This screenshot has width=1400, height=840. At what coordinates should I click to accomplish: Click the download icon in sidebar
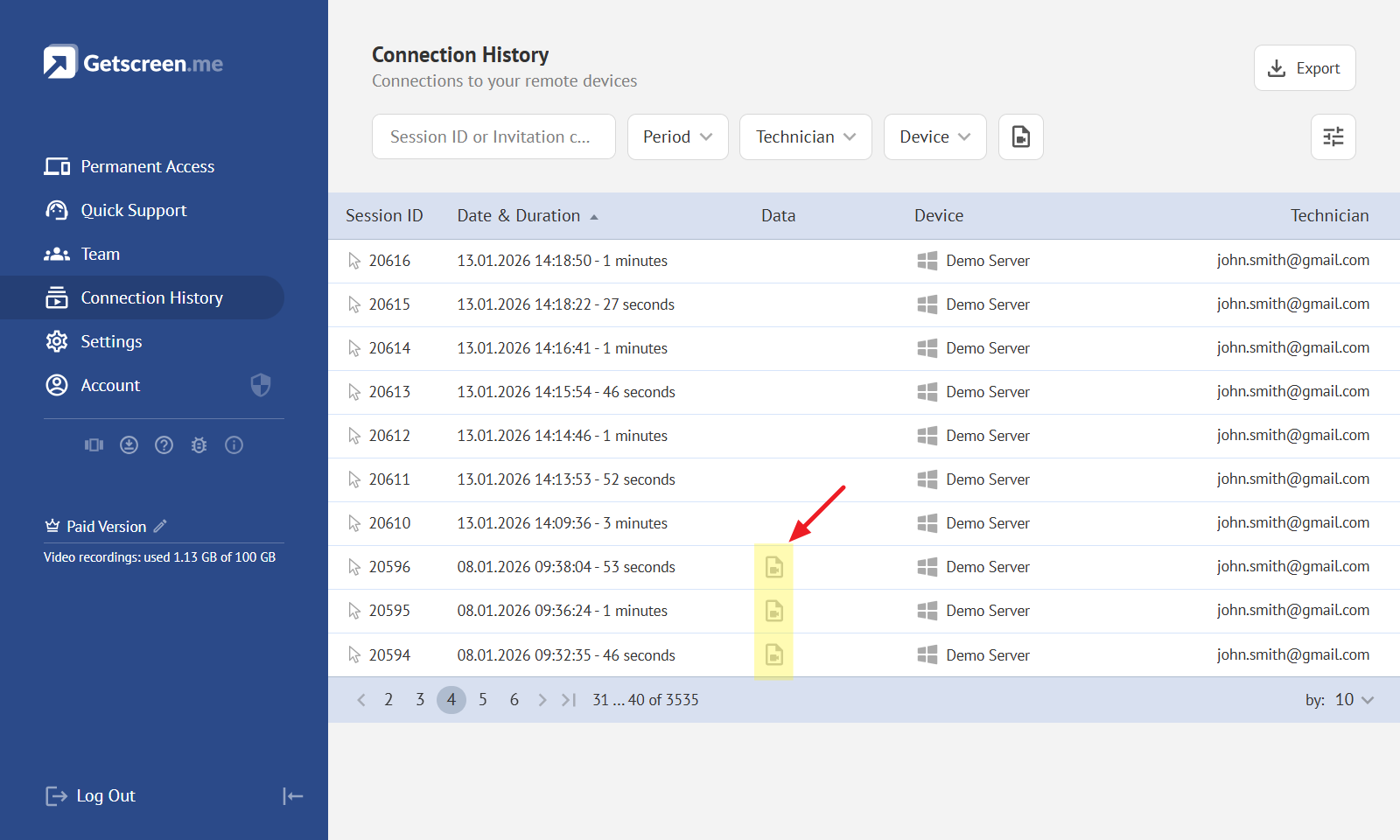[129, 445]
